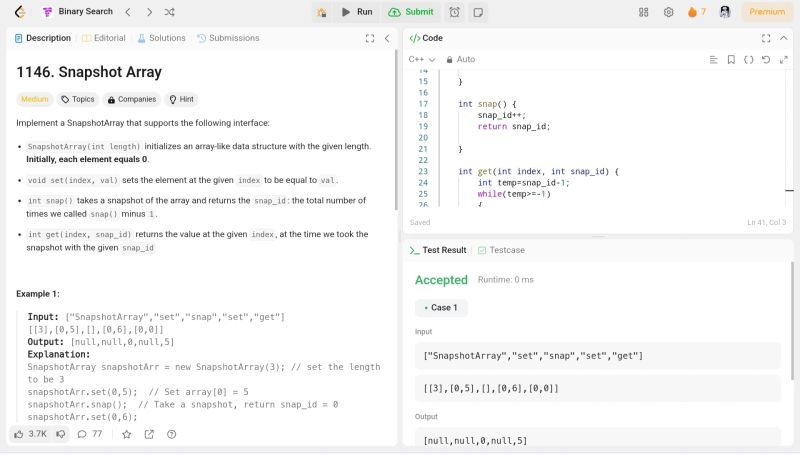Click the Accepted status text
This screenshot has height=455, width=800.
(441, 280)
